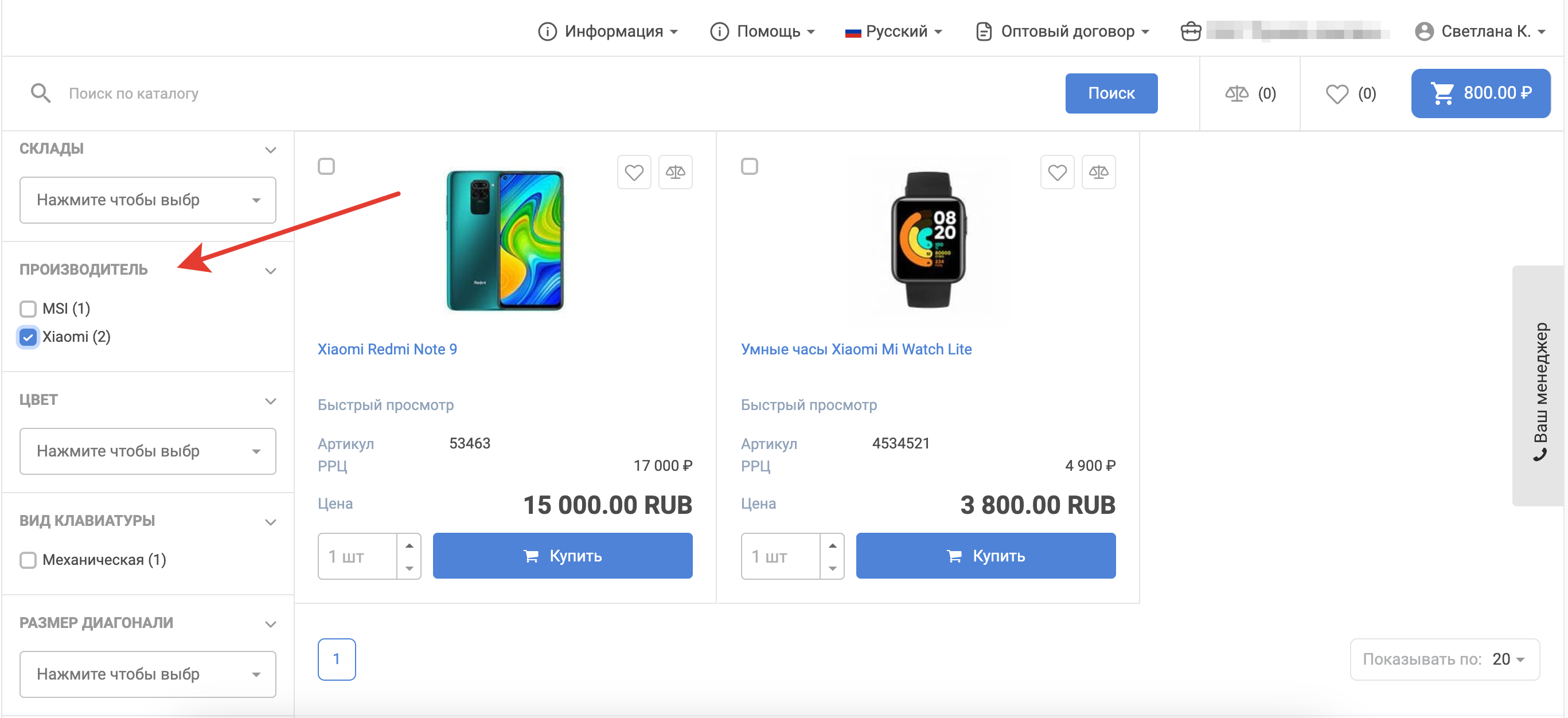The width and height of the screenshot is (1568, 718).
Task: Increase quantity for Xiaomi Redmi Note 9
Action: pyautogui.click(x=409, y=545)
